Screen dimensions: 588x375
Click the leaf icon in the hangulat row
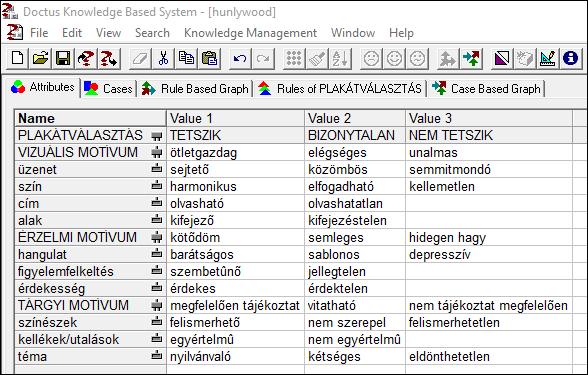(157, 254)
